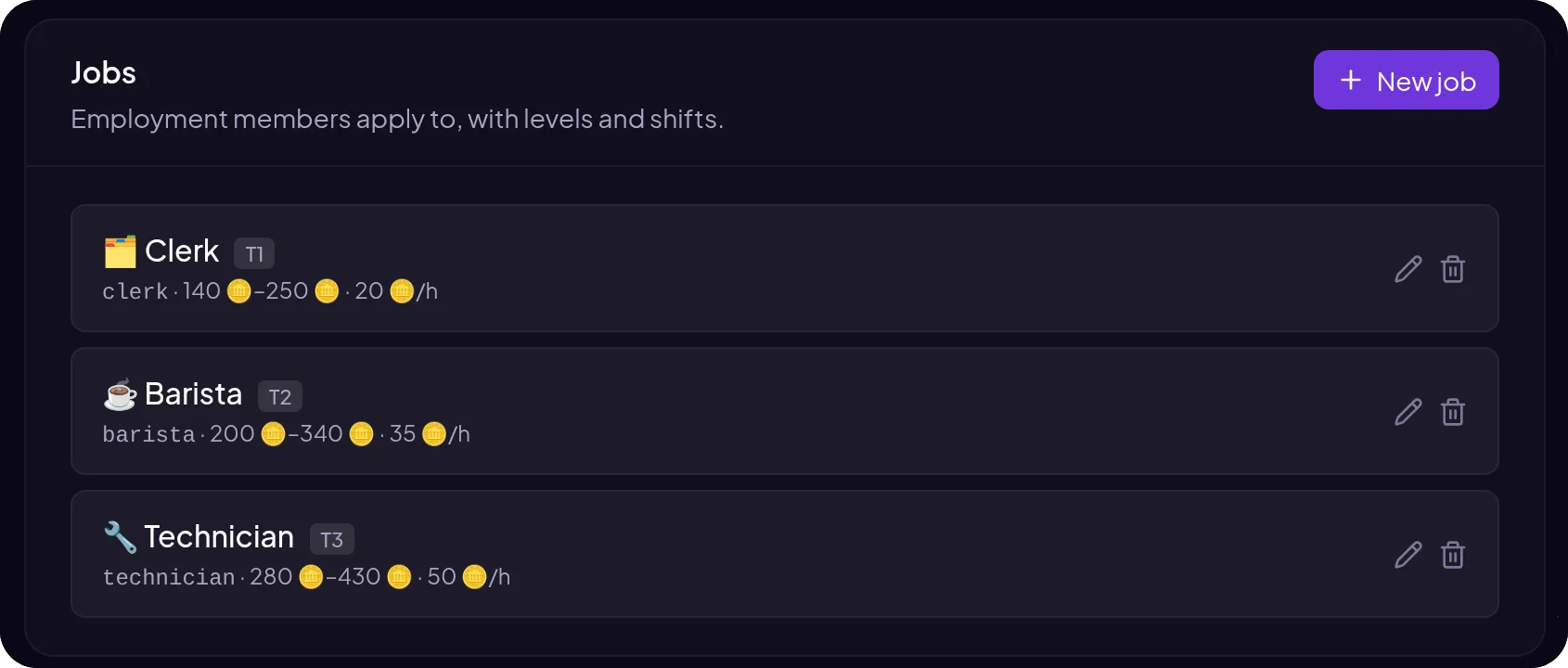Delete the Clerk job using trash icon
Viewport: 1568px width, 668px height.
[x=1453, y=269]
